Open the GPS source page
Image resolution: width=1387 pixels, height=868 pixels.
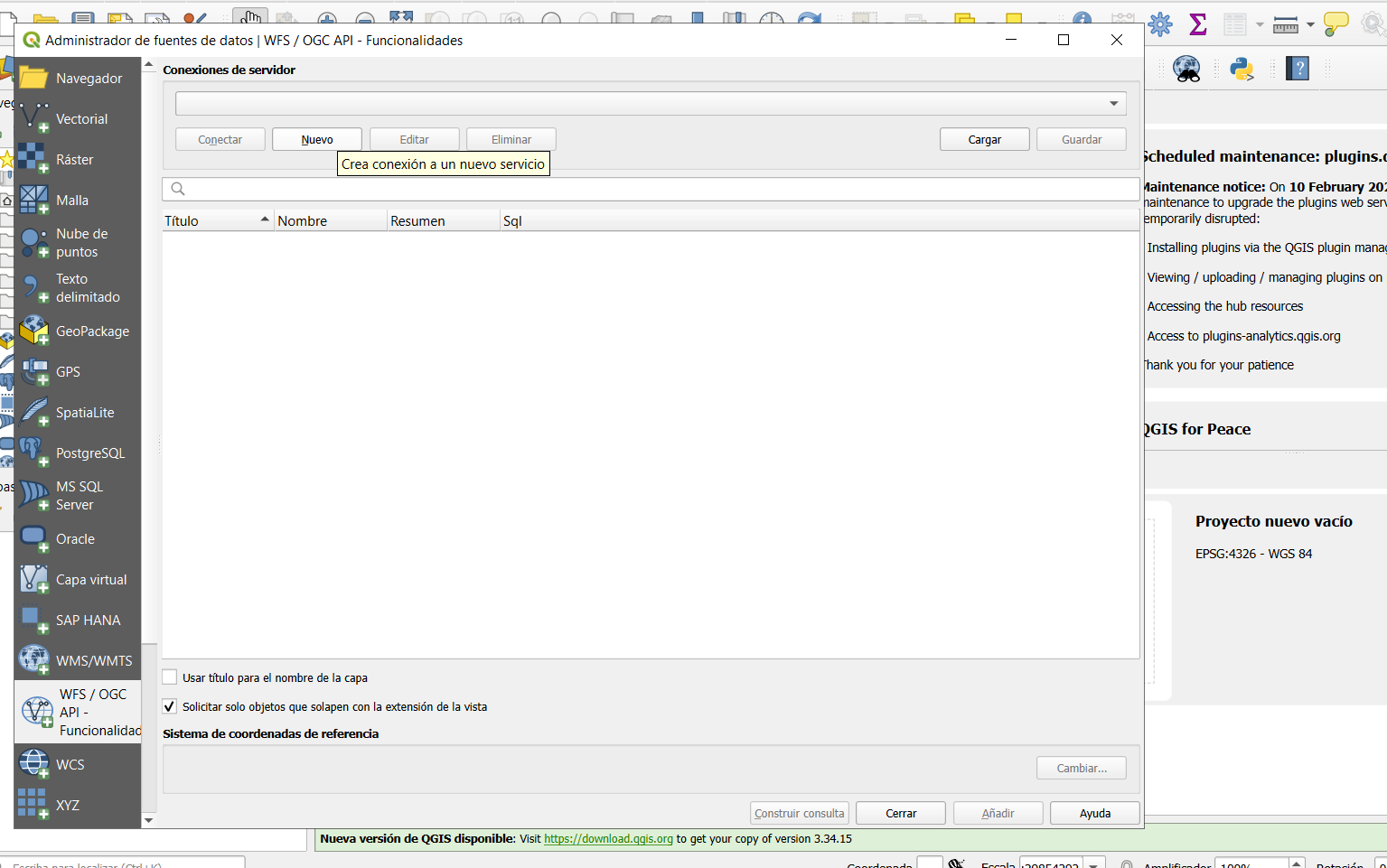click(78, 372)
